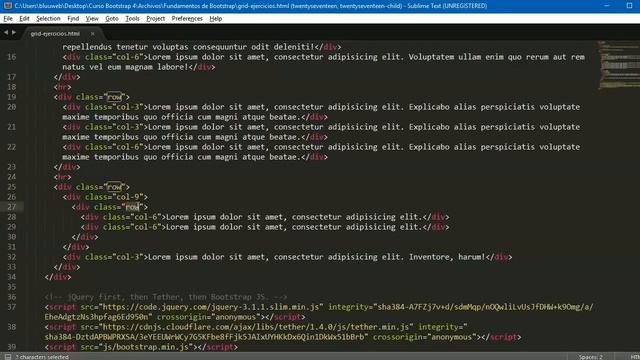Image resolution: width=640 pixels, height=360 pixels.
Task: Click 'characters selected' status bar text
Action: coord(42,357)
